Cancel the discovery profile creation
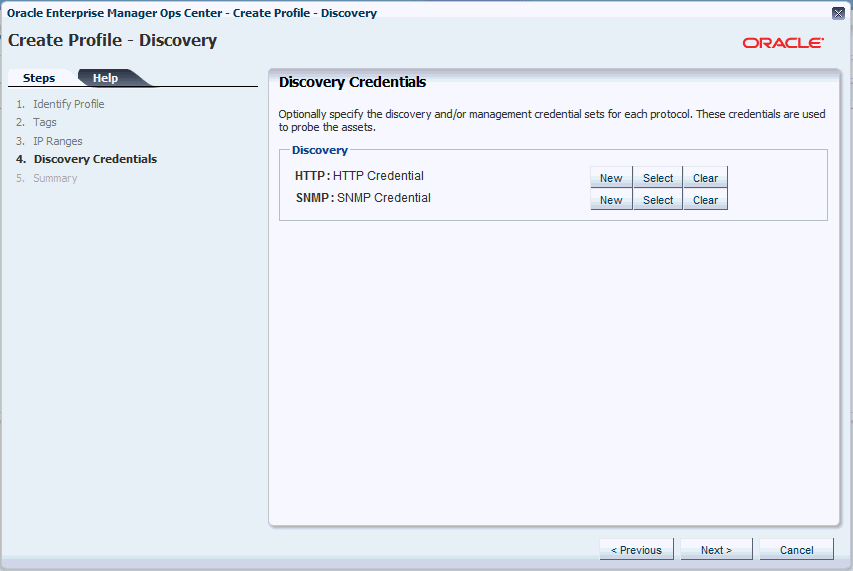 [796, 550]
